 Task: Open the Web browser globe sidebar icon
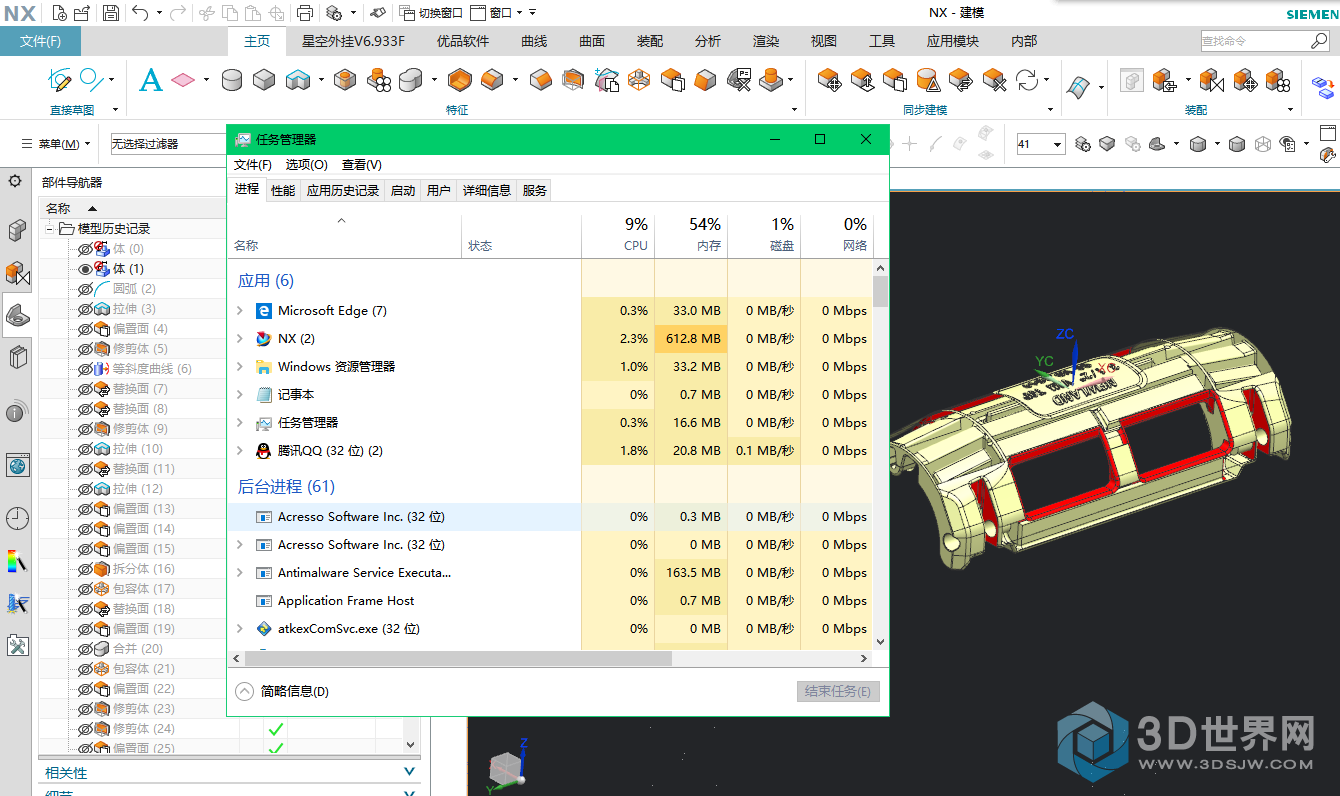point(17,465)
